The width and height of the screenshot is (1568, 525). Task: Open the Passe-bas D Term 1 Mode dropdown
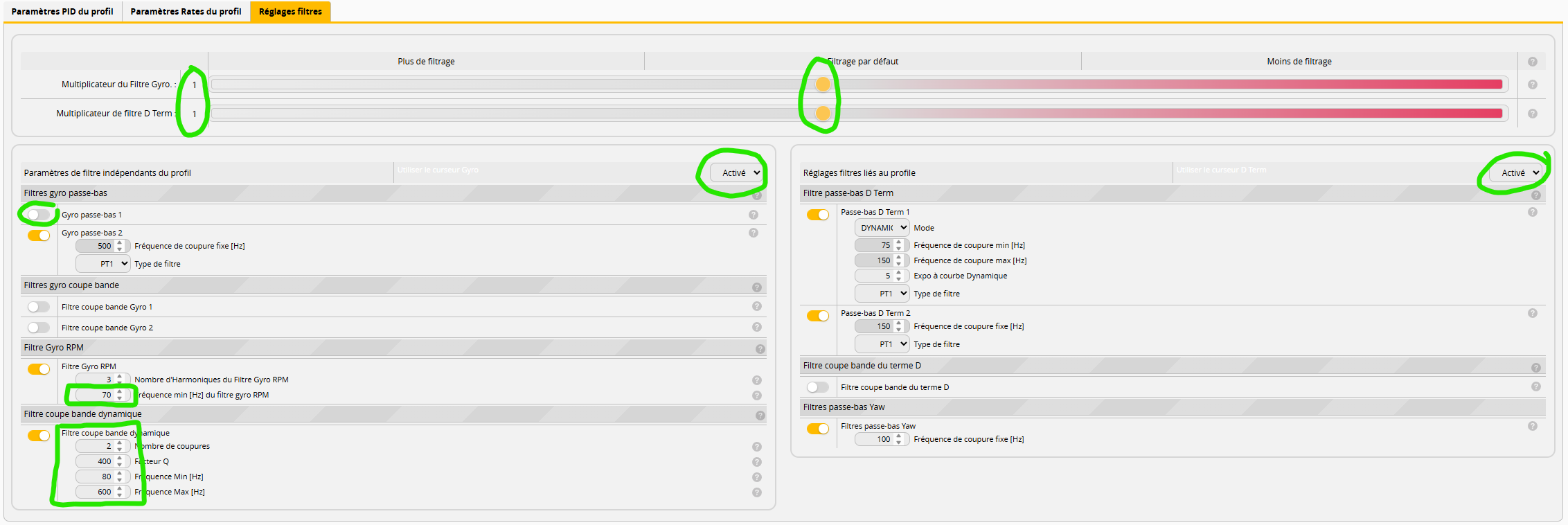(882, 228)
